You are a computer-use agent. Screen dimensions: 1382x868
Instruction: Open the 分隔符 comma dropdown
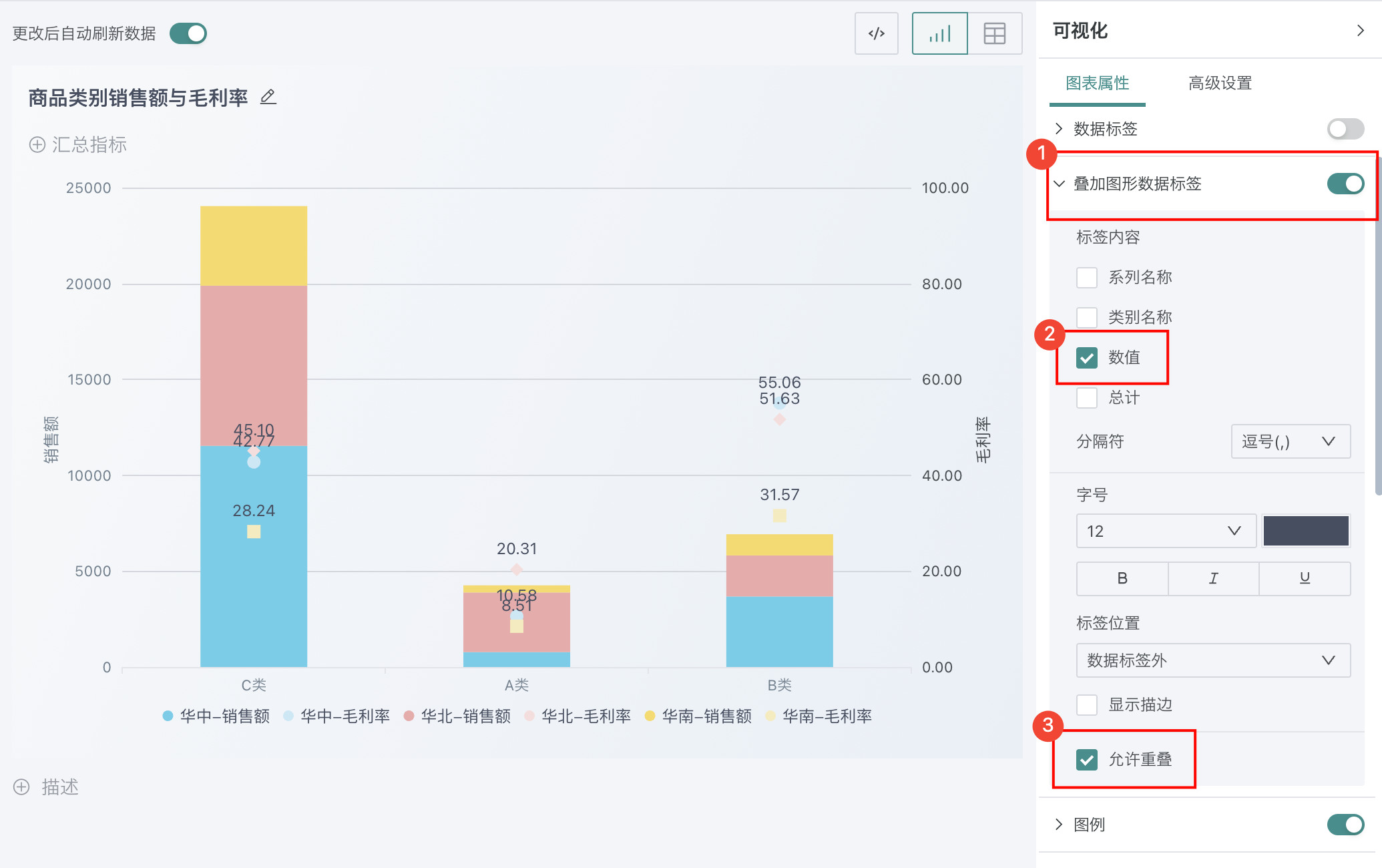click(1290, 441)
